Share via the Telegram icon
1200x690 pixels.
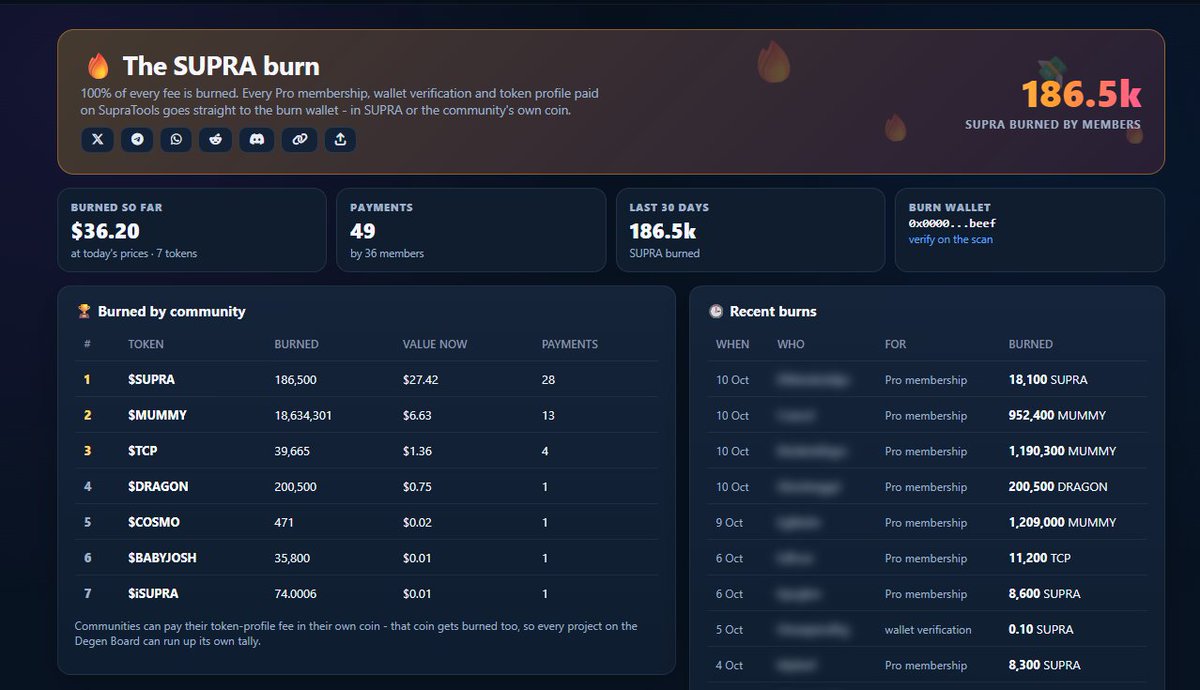(x=137, y=140)
